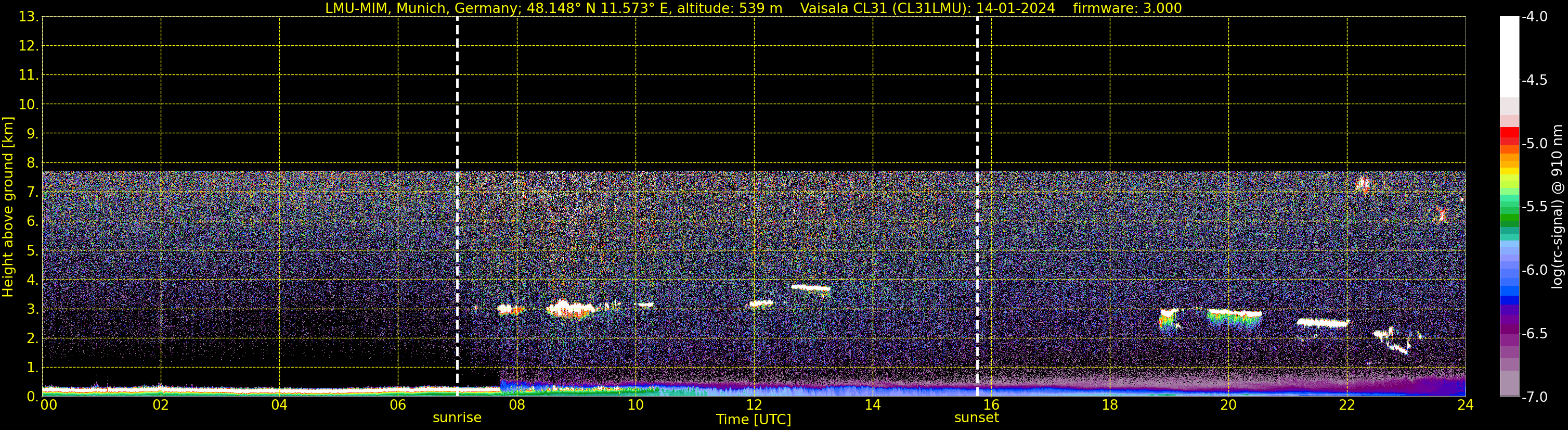Click the 8 km tick label on the height axis
Viewport: 1568px width, 430px height.
click(31, 163)
